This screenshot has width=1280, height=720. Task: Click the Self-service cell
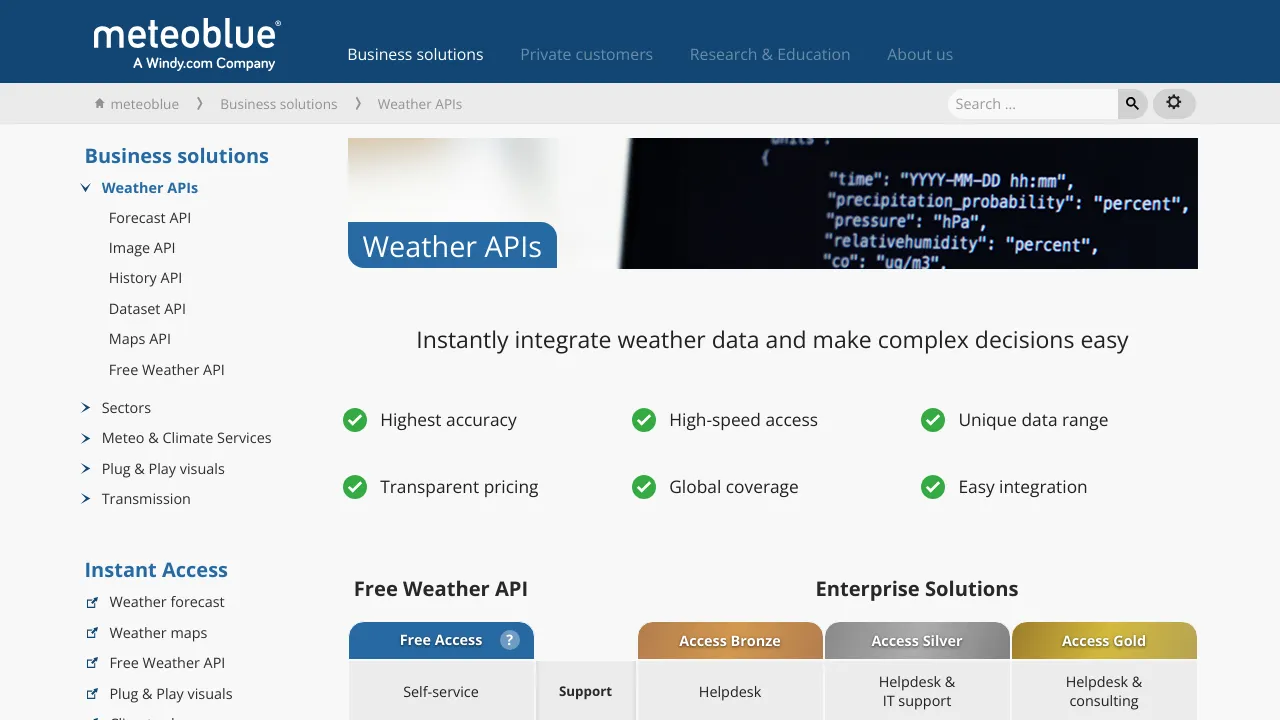[x=441, y=692]
